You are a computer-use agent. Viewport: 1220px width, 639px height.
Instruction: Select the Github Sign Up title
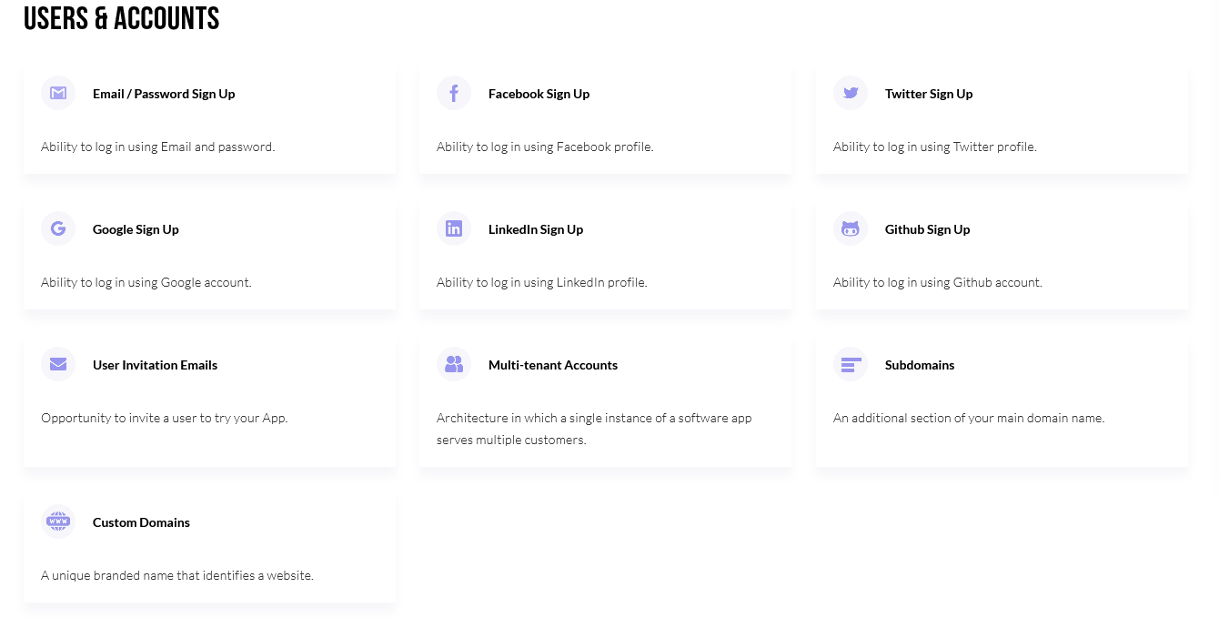click(928, 230)
